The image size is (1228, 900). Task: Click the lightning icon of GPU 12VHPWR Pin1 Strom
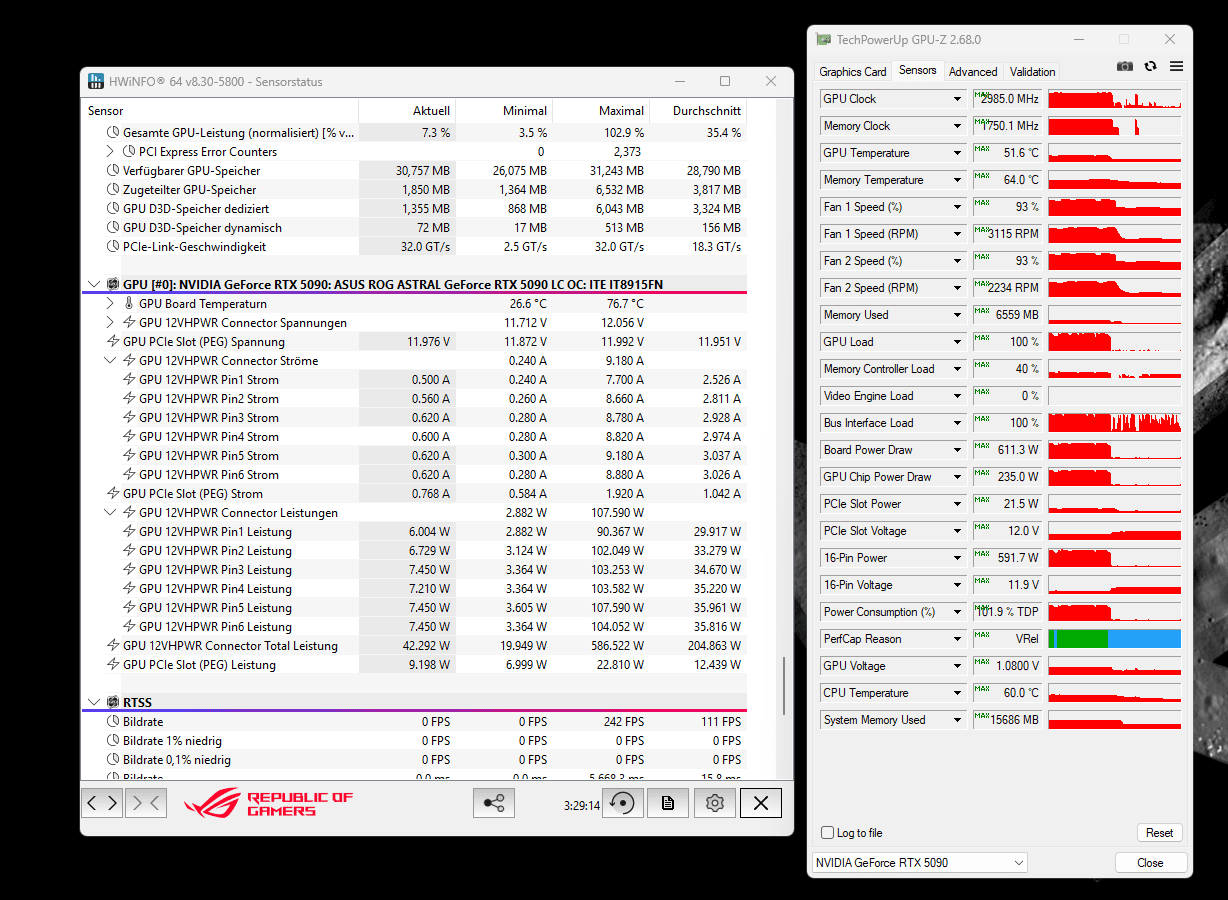[129, 380]
